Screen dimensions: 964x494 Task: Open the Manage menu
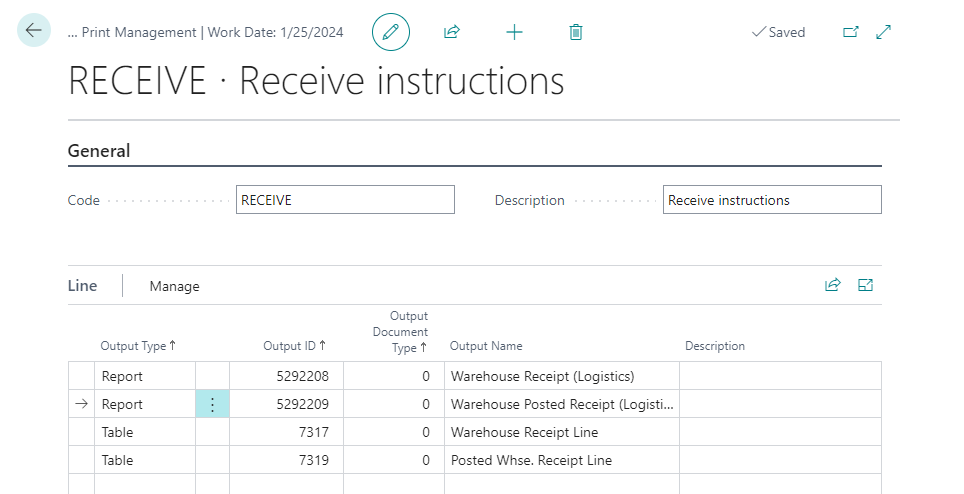coord(174,286)
